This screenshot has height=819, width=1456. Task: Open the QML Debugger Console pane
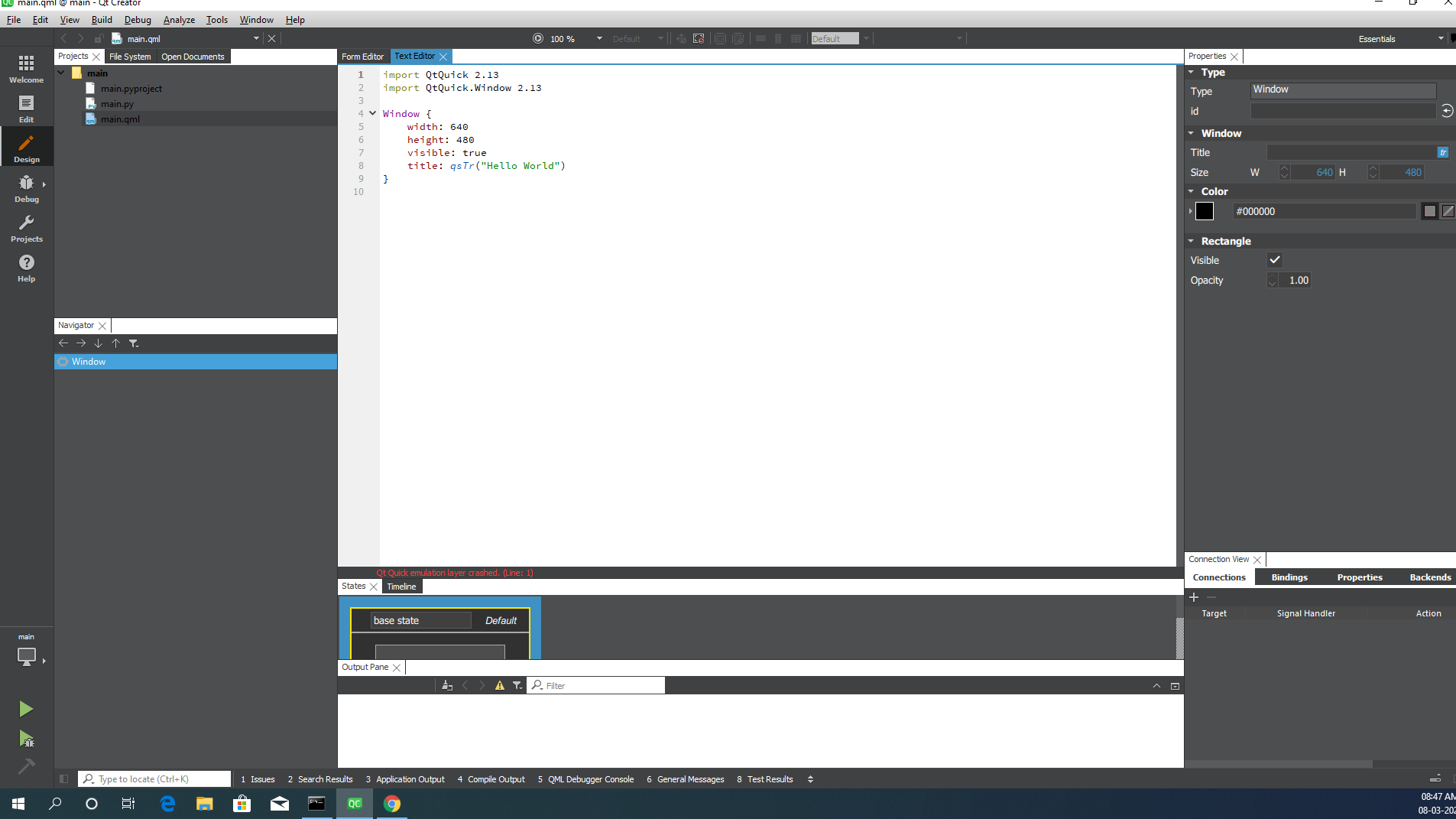pyautogui.click(x=585, y=779)
